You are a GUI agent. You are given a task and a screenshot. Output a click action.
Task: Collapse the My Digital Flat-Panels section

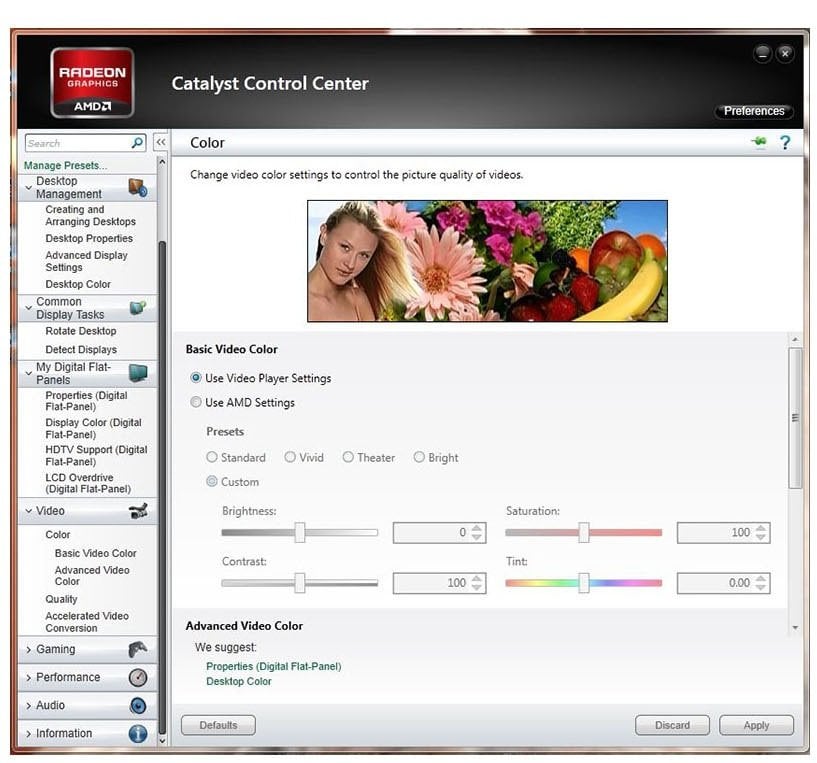pos(29,373)
